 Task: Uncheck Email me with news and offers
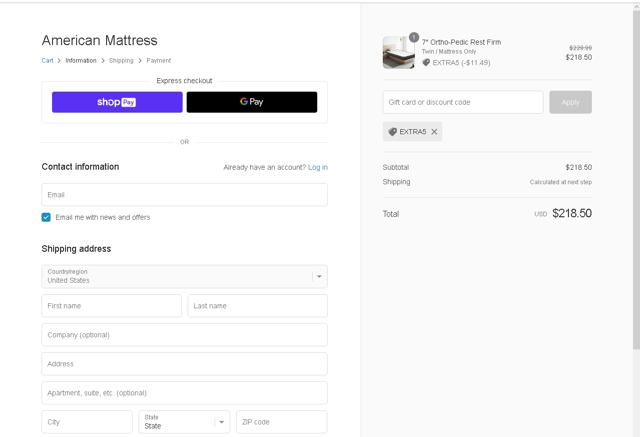46,217
